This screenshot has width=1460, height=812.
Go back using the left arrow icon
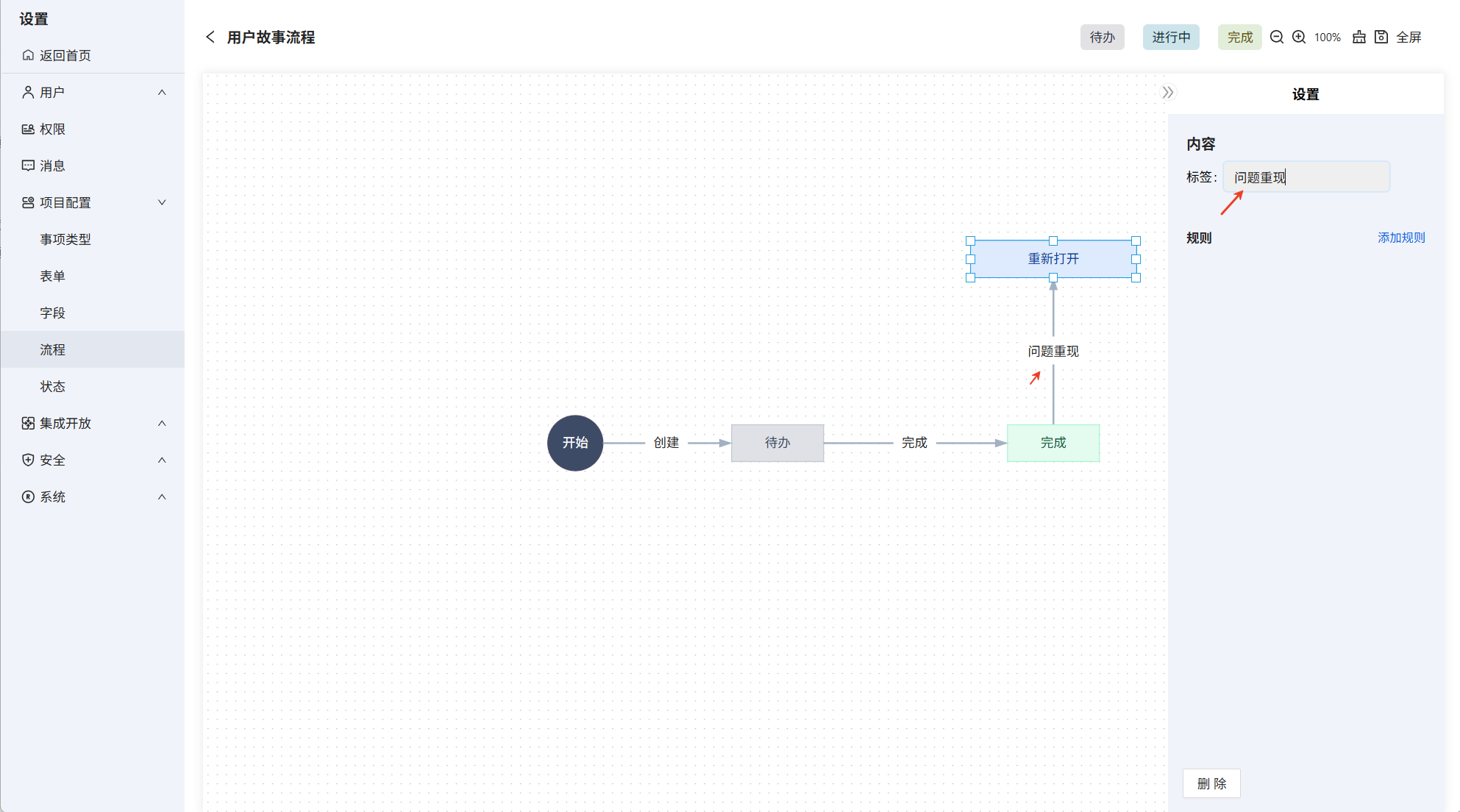coord(210,38)
